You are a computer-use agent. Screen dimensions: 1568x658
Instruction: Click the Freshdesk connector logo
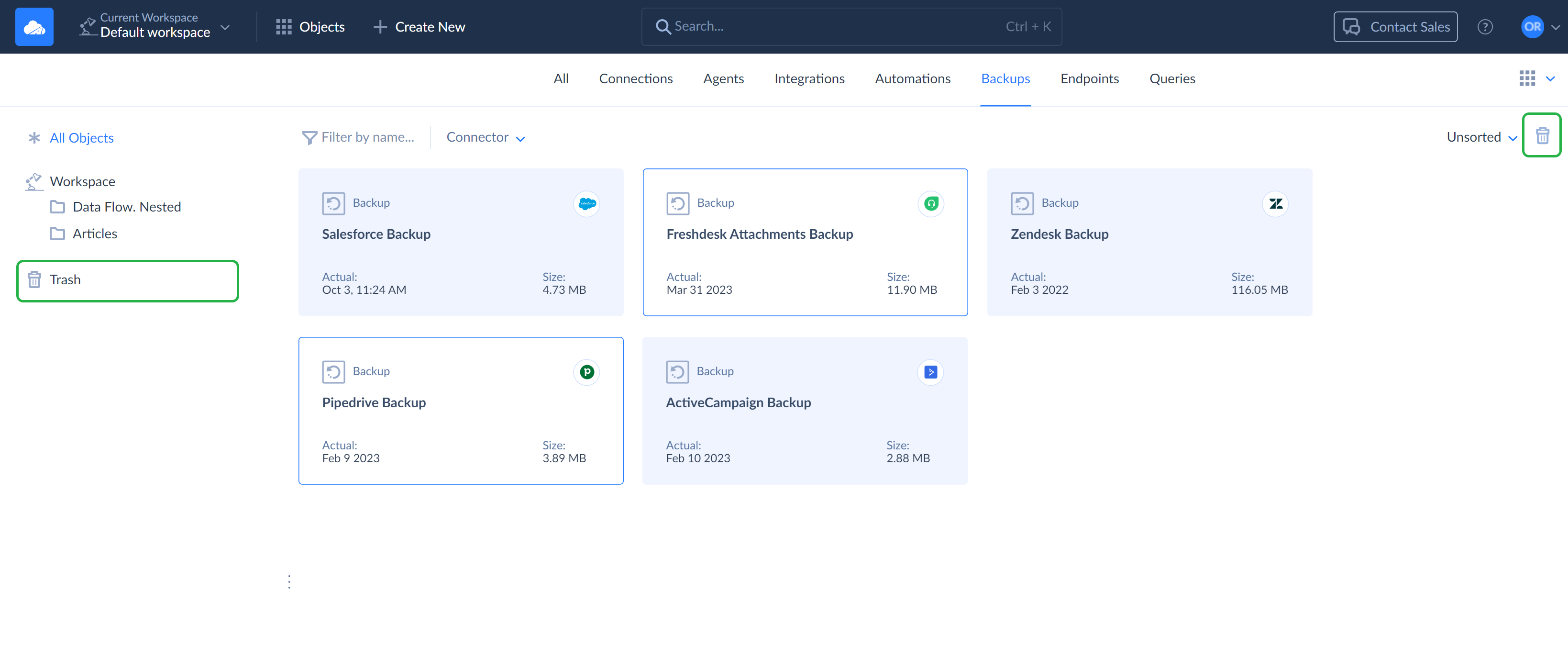931,204
